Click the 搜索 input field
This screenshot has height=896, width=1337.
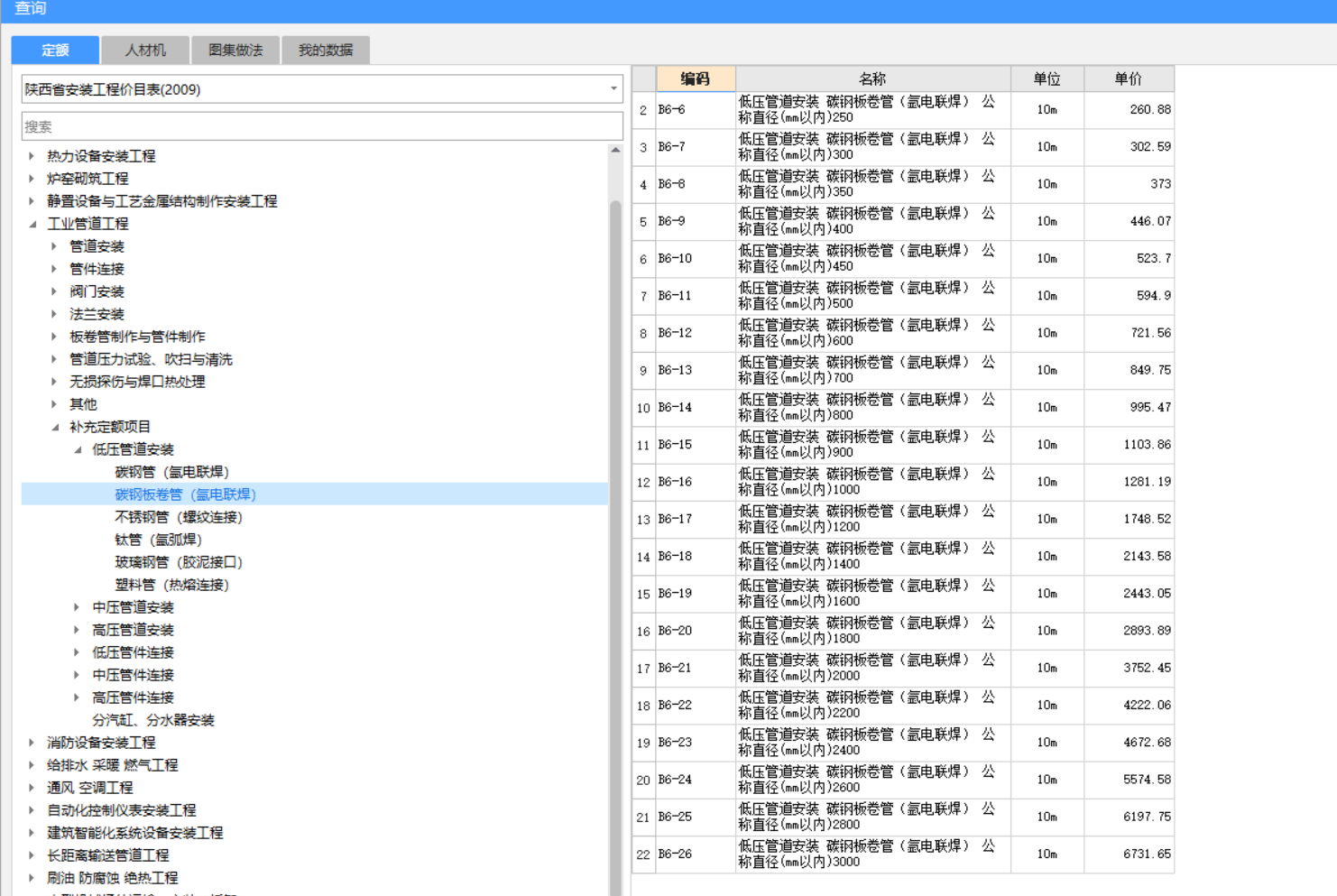point(322,126)
